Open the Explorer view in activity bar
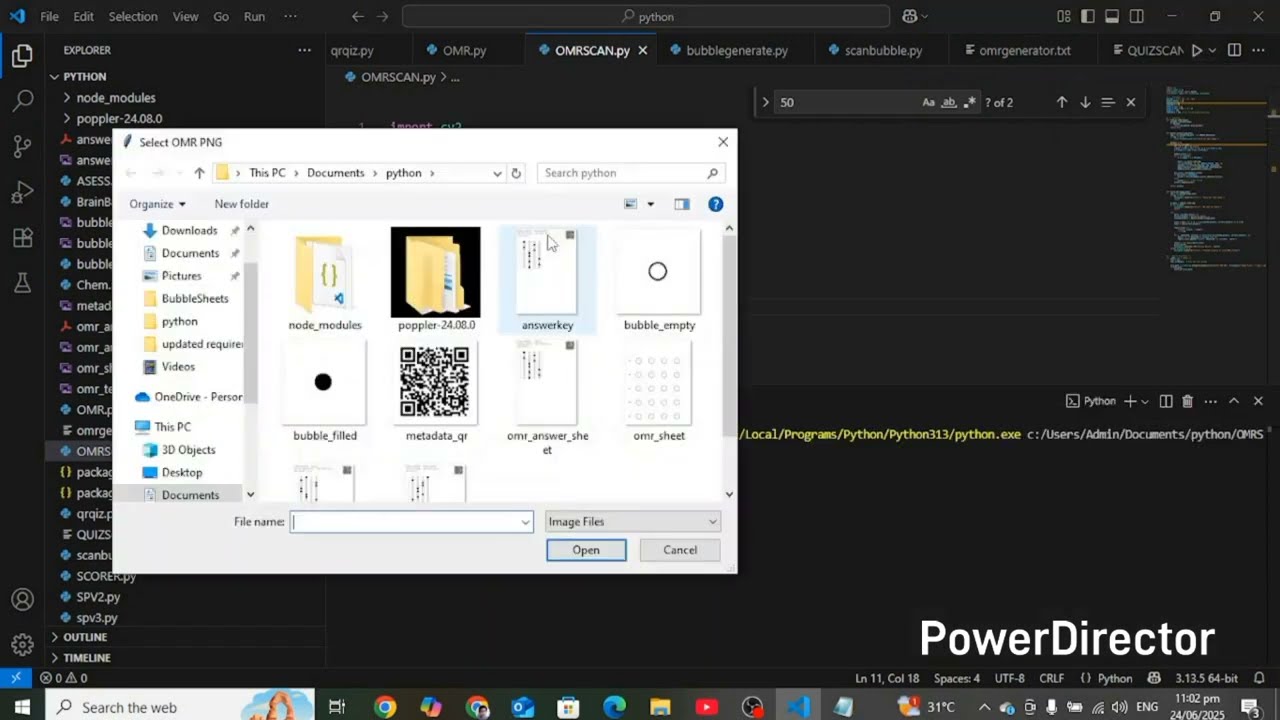This screenshot has height=720, width=1280. (22, 56)
